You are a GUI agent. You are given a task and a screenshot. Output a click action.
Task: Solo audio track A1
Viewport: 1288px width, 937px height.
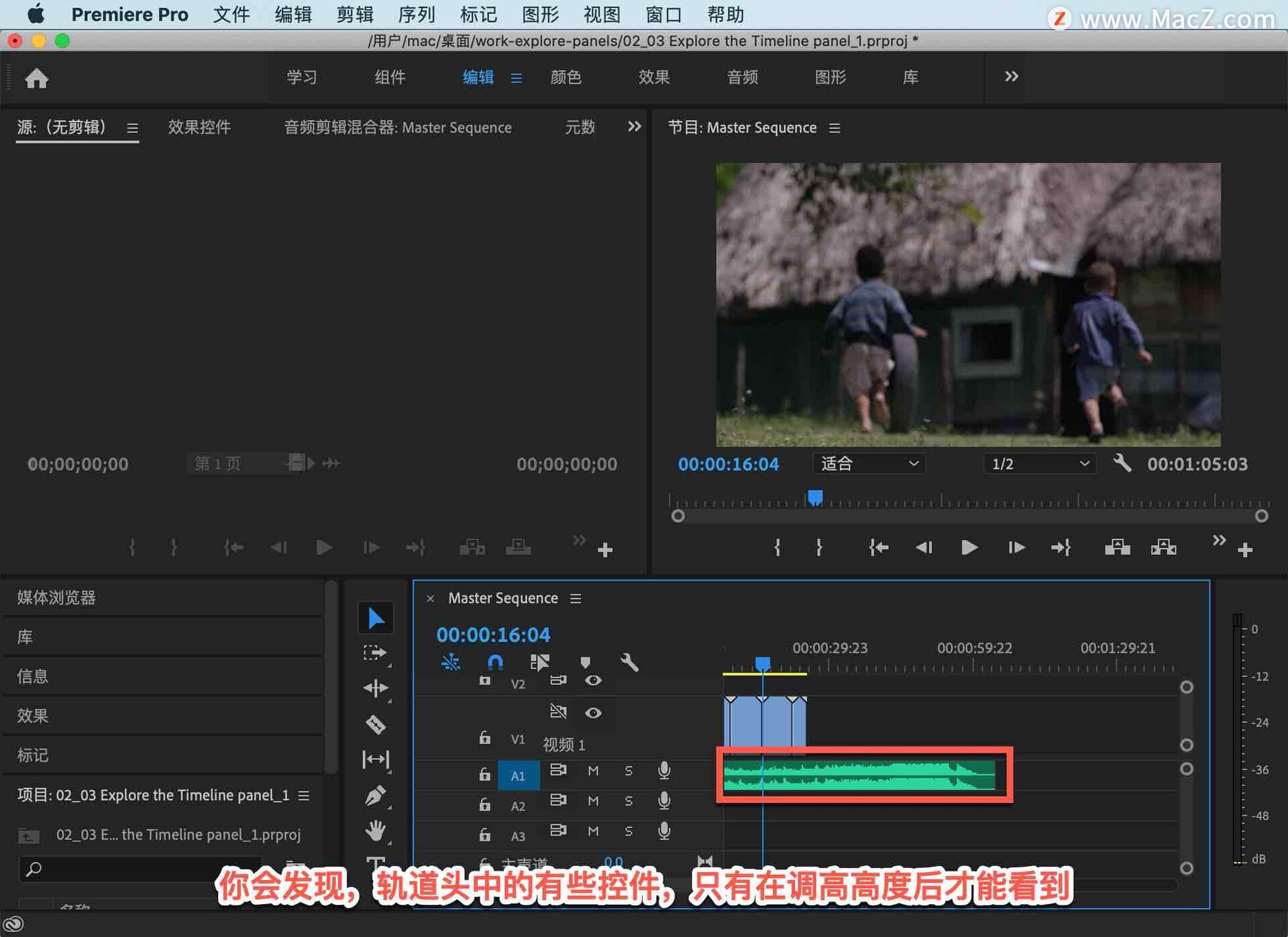[629, 771]
